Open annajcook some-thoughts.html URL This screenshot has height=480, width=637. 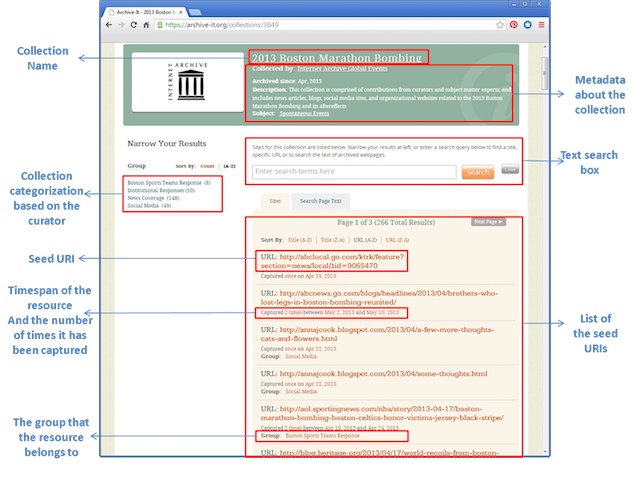(x=384, y=374)
